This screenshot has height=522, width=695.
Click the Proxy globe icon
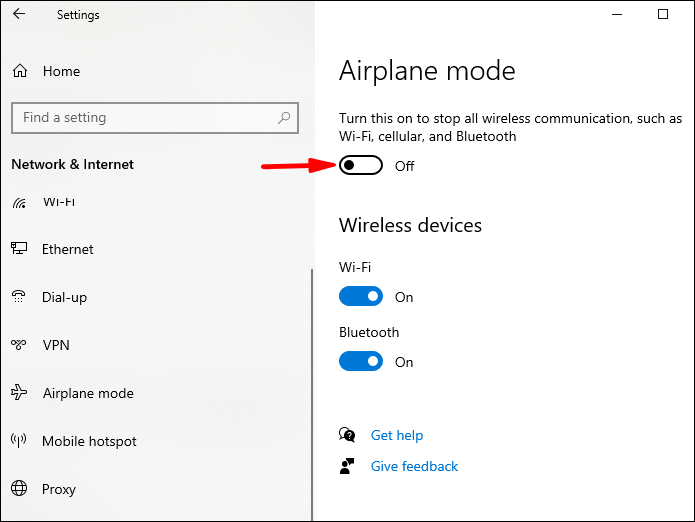[19, 489]
